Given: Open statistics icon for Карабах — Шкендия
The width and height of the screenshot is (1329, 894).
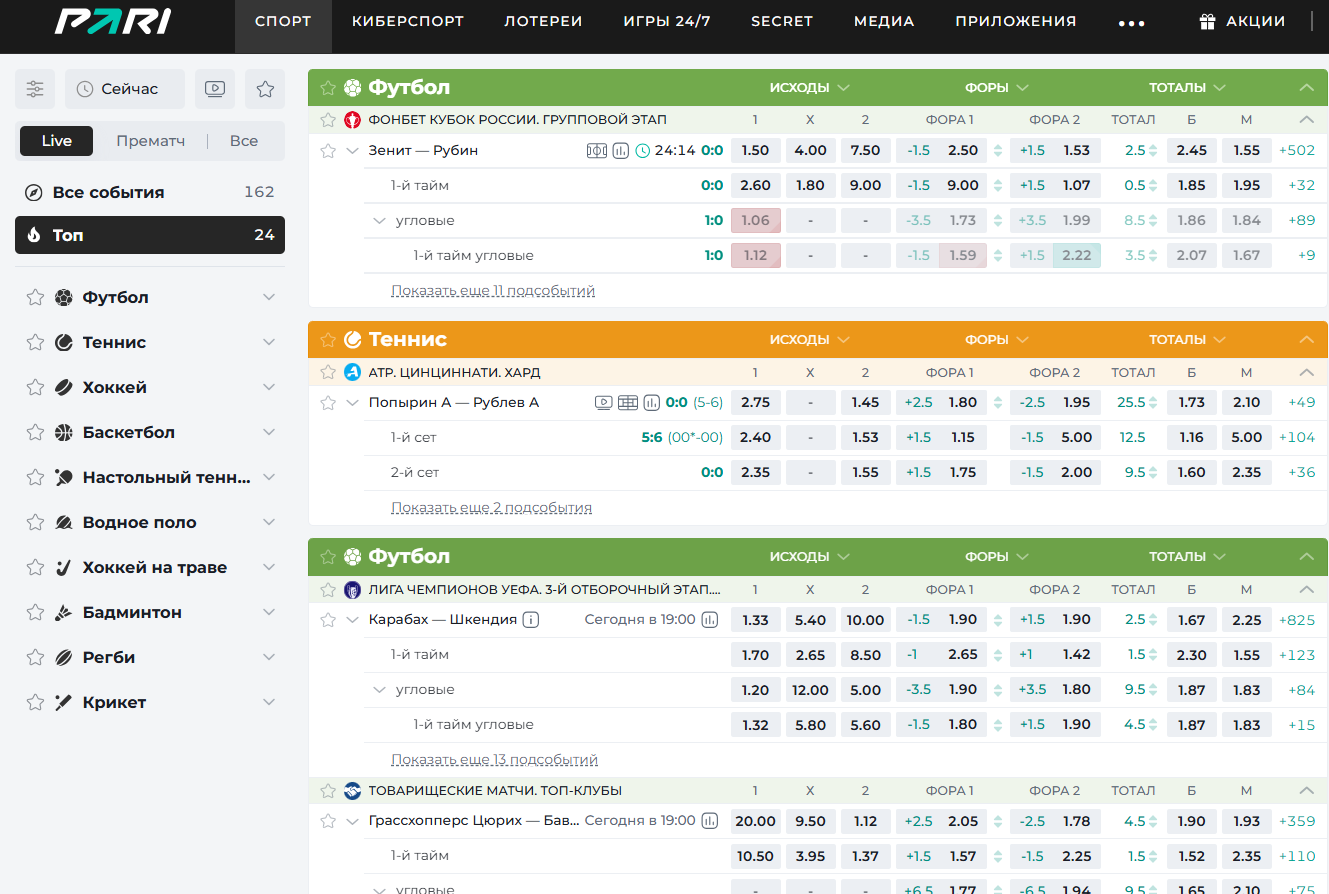Looking at the screenshot, I should 710,620.
